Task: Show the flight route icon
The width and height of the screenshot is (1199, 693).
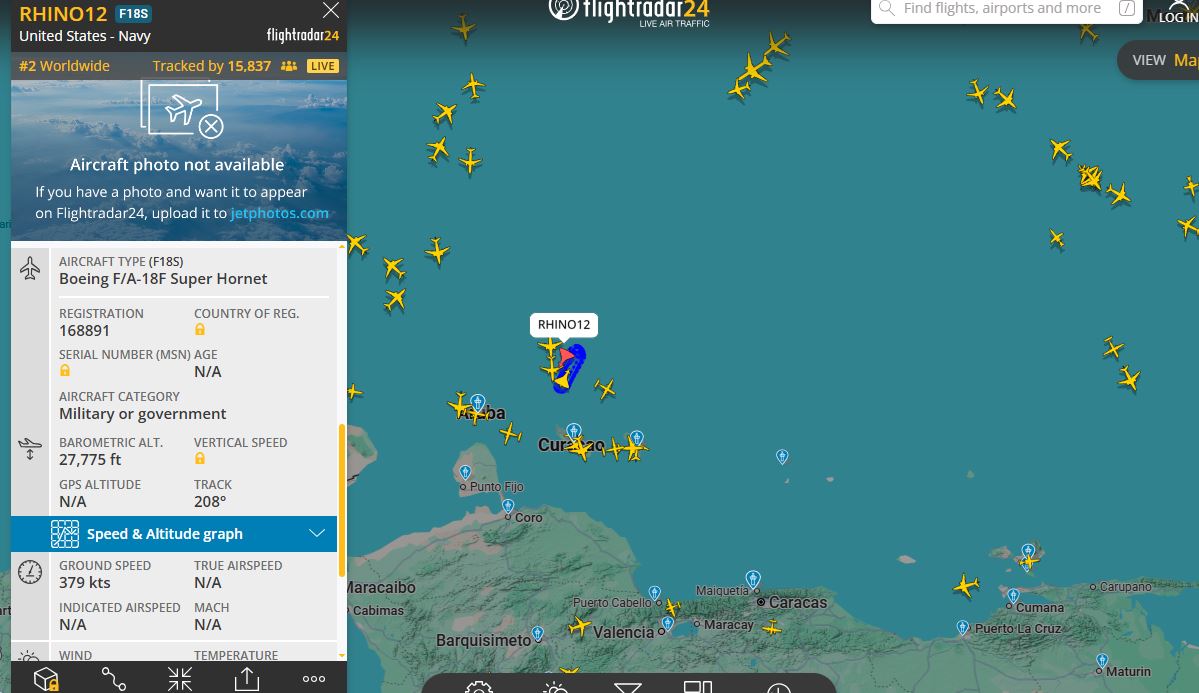Action: (x=113, y=678)
